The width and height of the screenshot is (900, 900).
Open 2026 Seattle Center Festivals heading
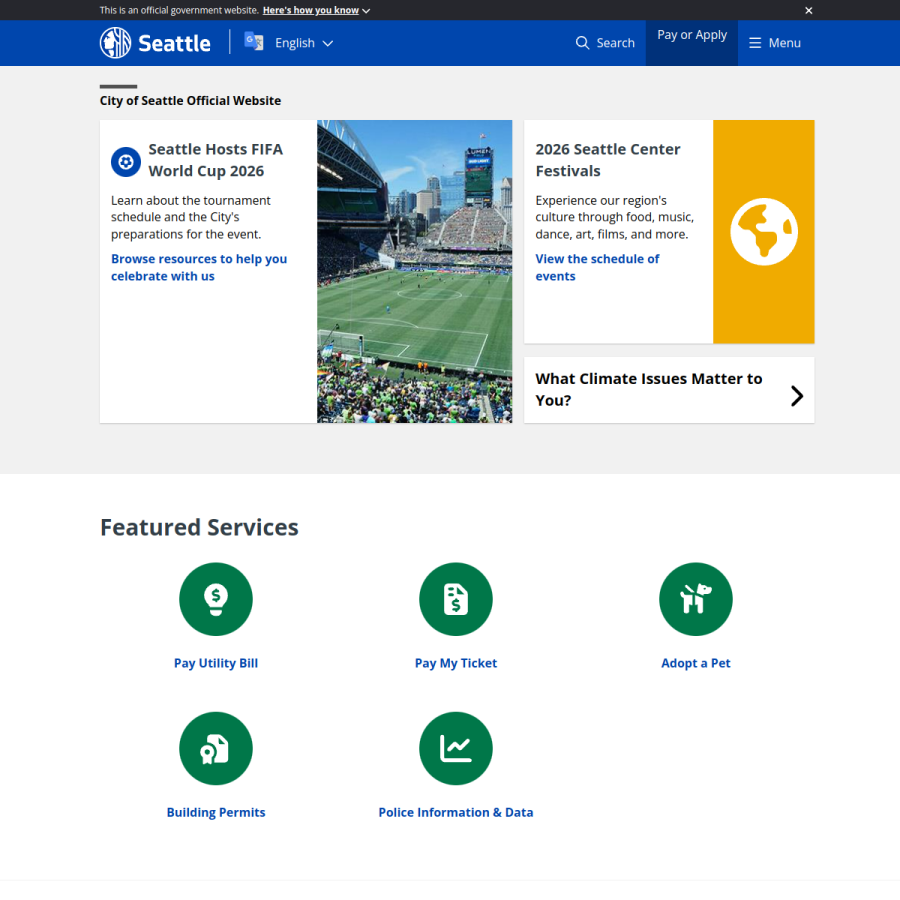point(608,160)
